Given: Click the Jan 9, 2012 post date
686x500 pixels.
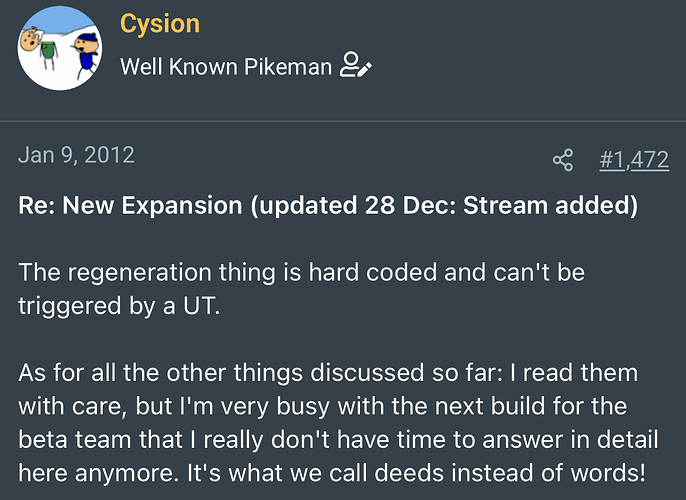Looking at the screenshot, I should [x=76, y=155].
